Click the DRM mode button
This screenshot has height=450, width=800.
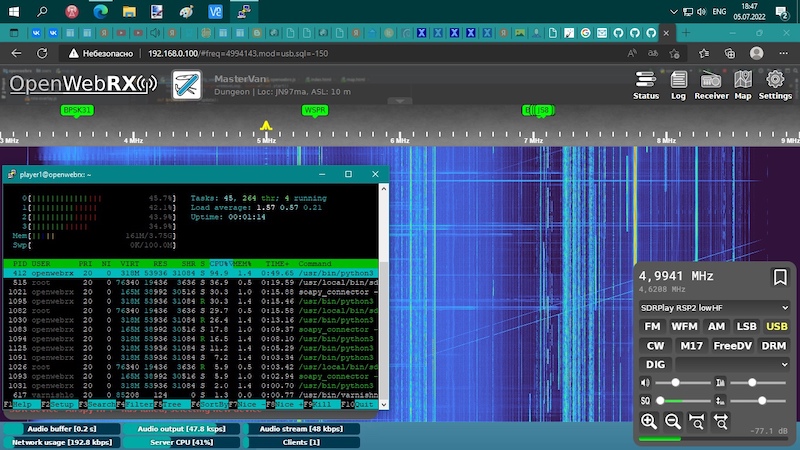[x=774, y=345]
